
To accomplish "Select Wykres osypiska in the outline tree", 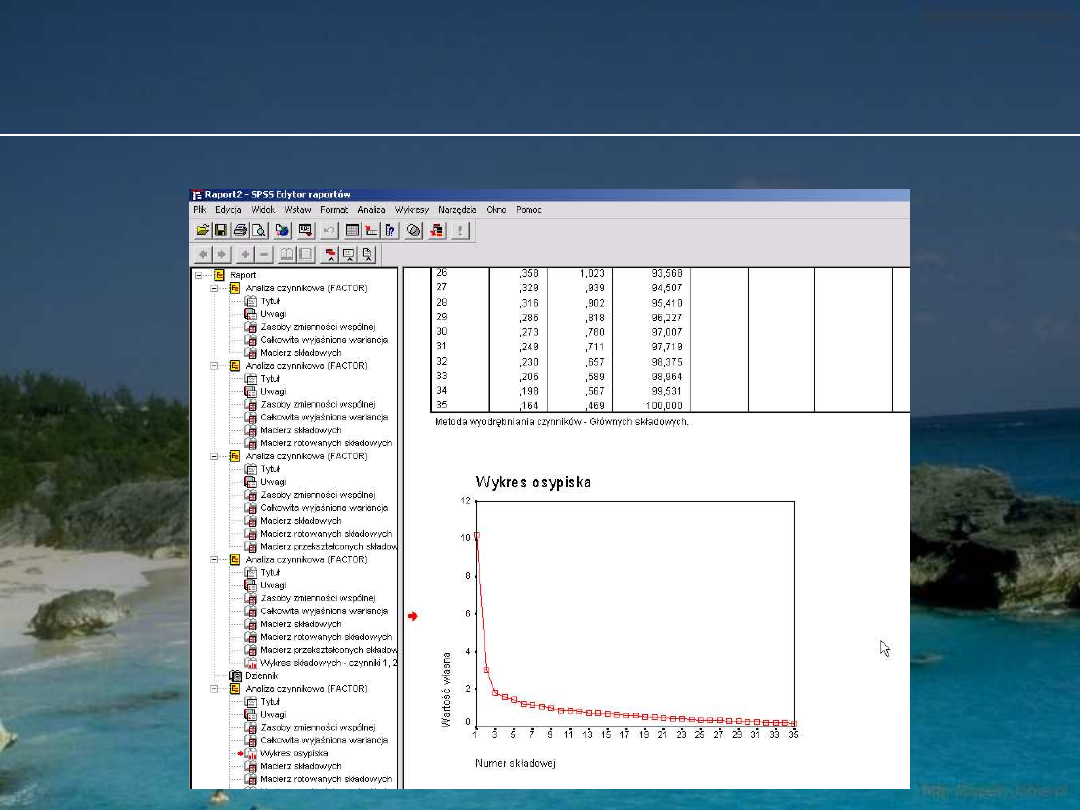I will click(x=293, y=753).
